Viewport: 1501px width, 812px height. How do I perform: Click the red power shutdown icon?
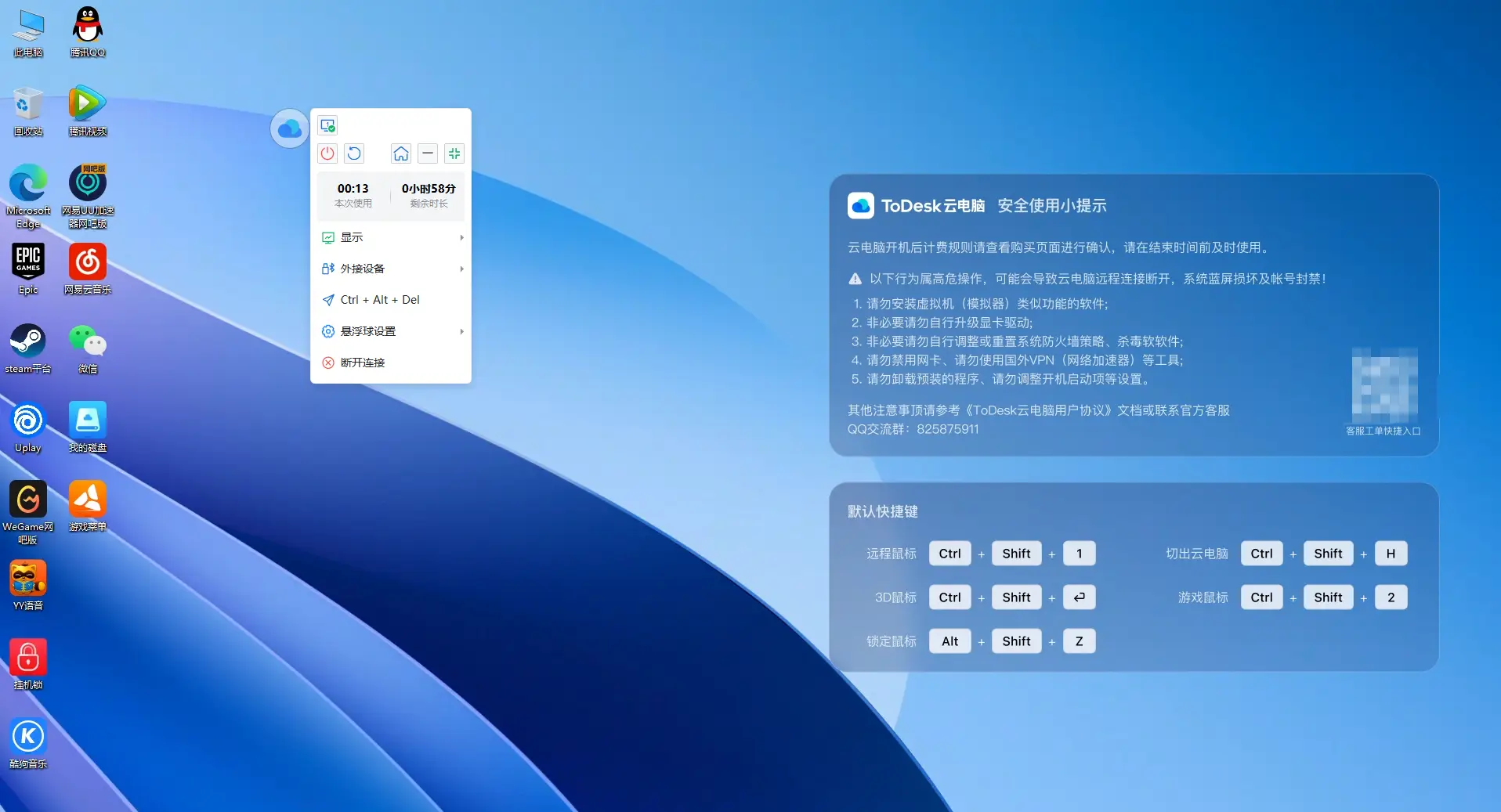[x=327, y=153]
